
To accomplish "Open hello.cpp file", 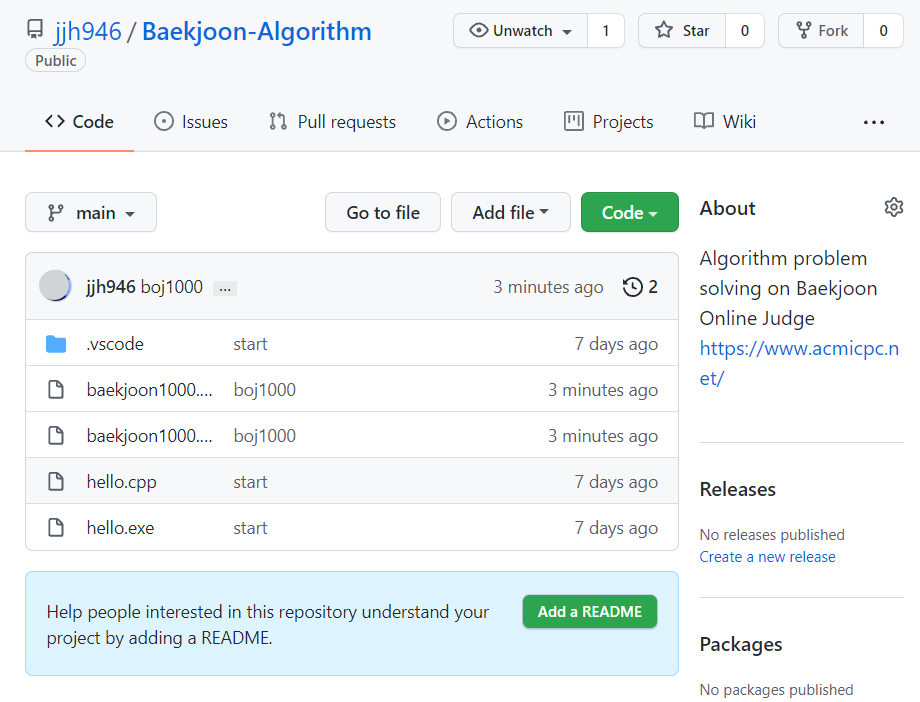I will 121,482.
